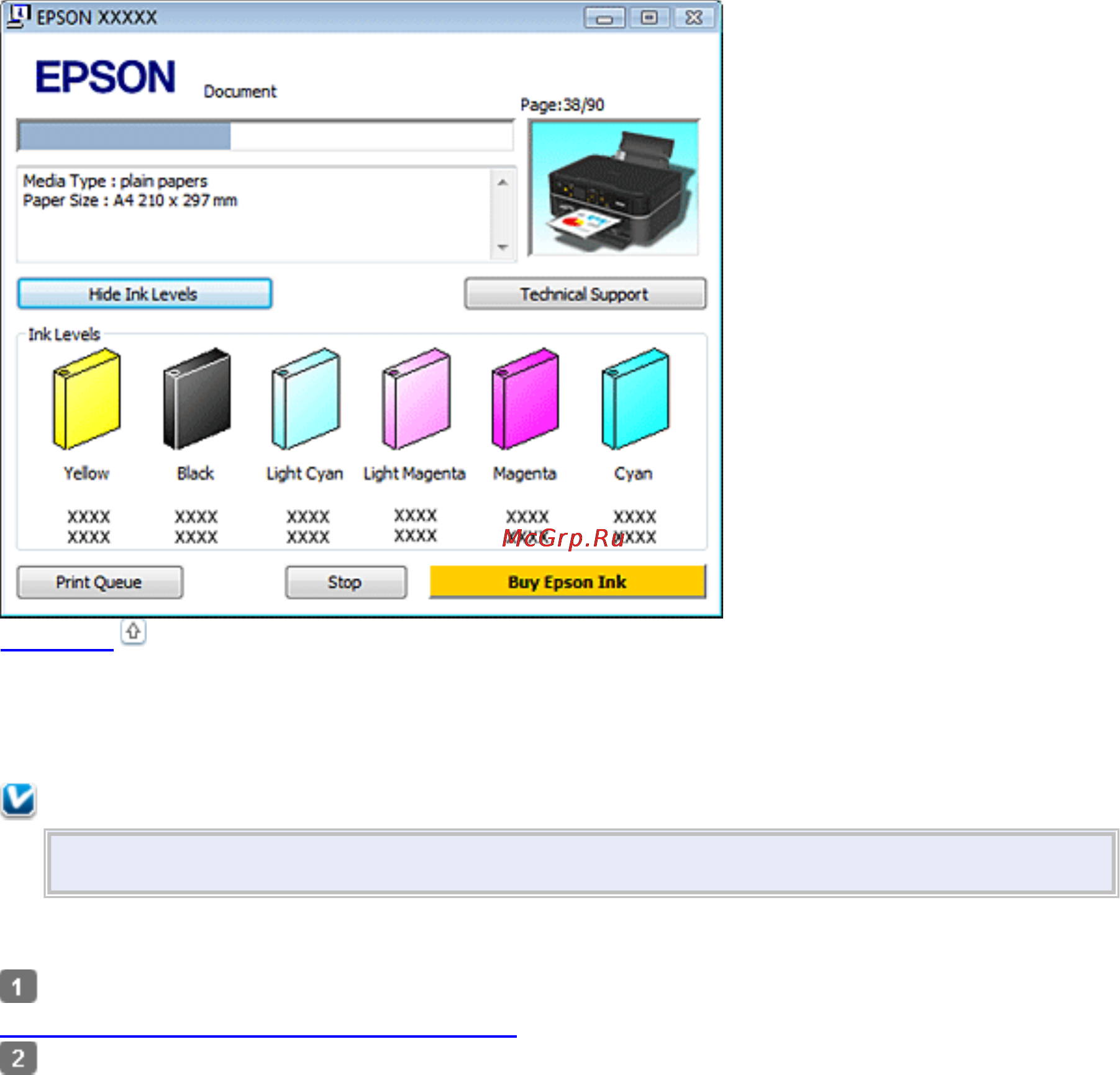
Task: Click the printer preview image
Action: (x=614, y=188)
